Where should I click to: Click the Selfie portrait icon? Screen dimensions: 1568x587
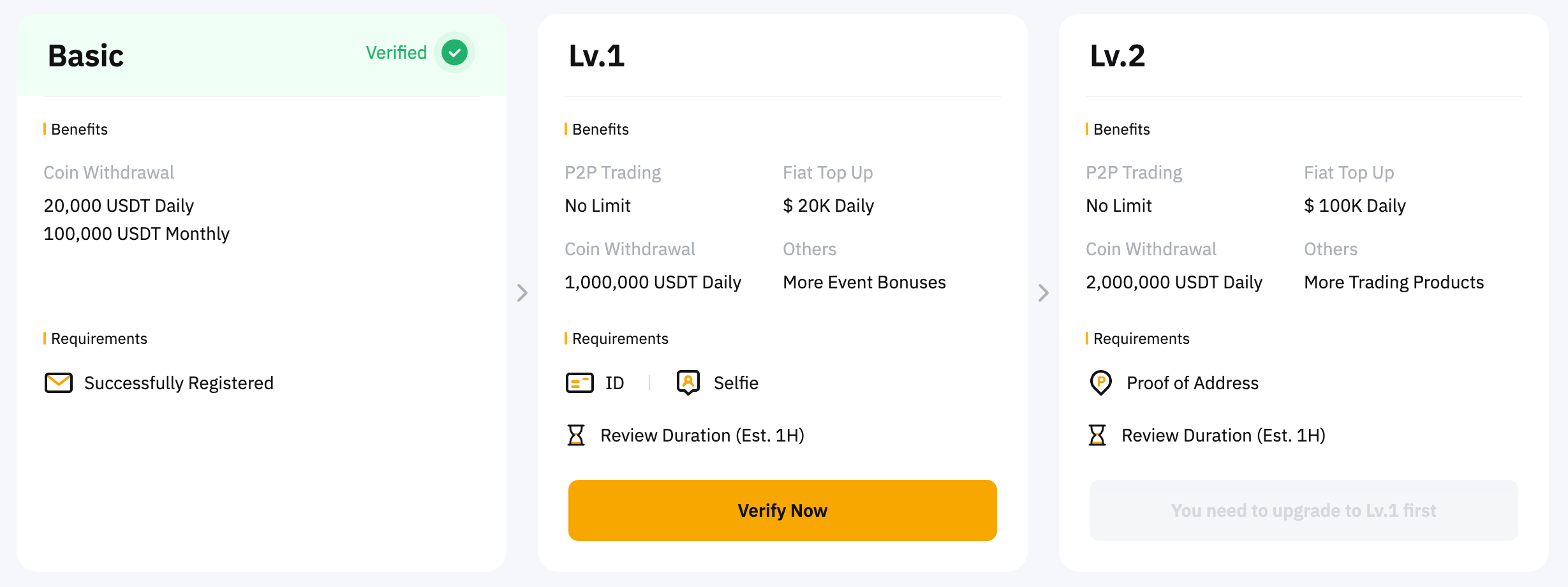(688, 383)
